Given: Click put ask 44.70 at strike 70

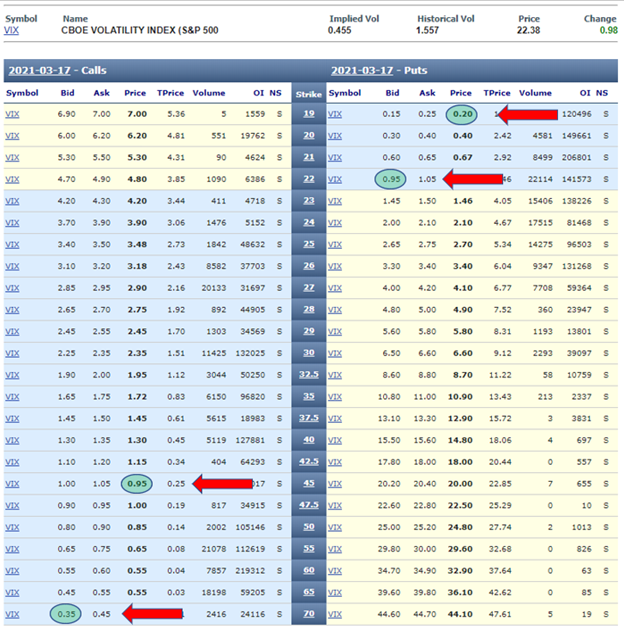Looking at the screenshot, I should point(425,614).
